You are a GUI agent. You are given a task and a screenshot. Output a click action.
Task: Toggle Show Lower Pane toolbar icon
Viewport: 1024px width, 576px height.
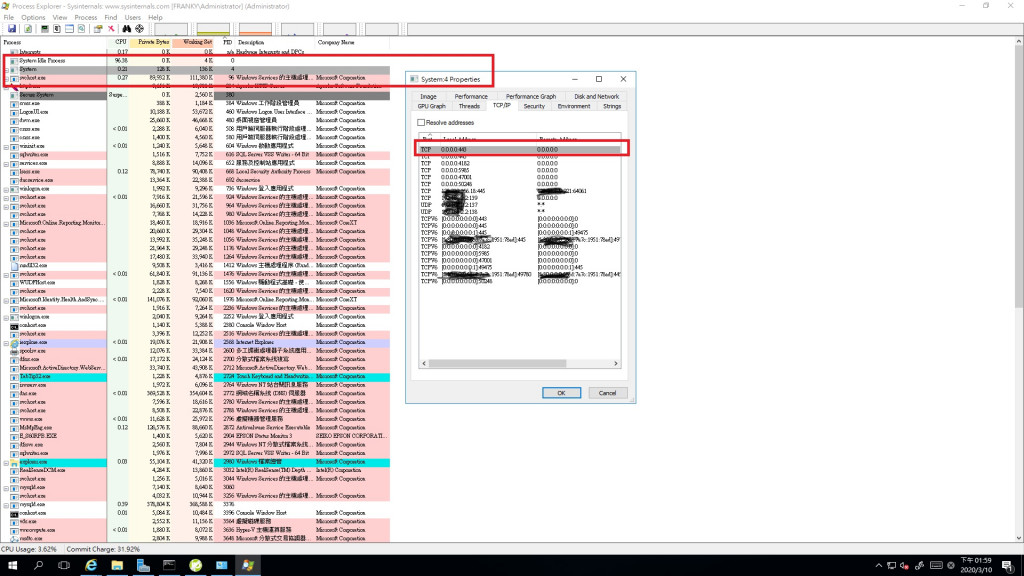click(69, 29)
